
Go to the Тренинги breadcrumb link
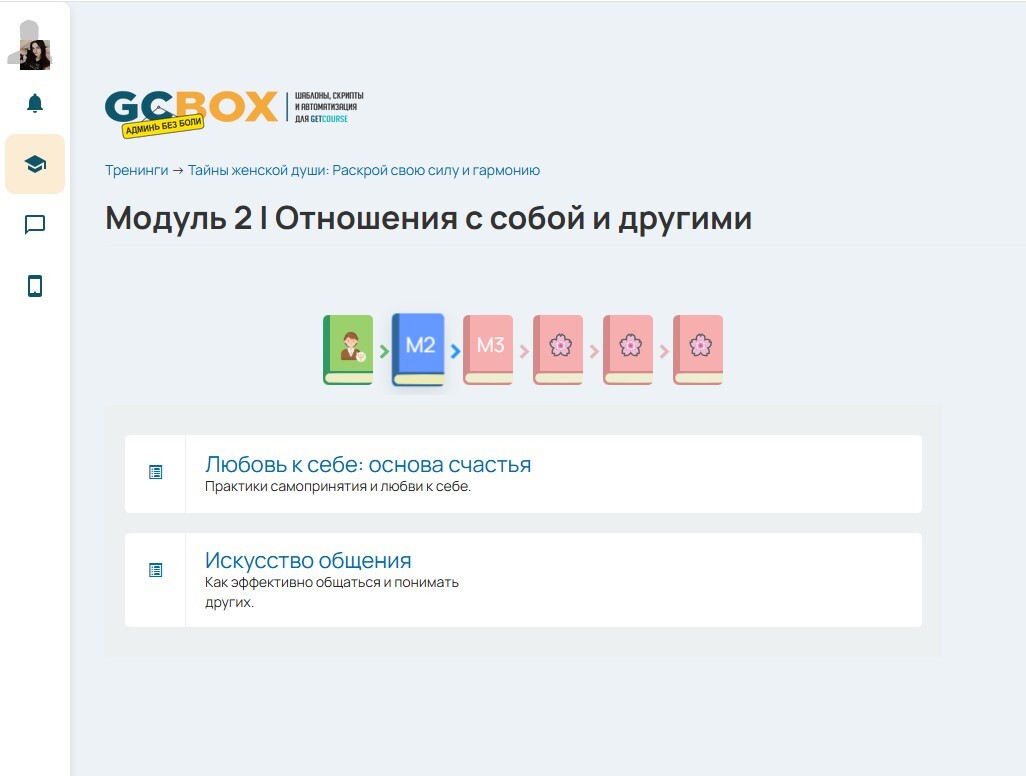[x=136, y=170]
